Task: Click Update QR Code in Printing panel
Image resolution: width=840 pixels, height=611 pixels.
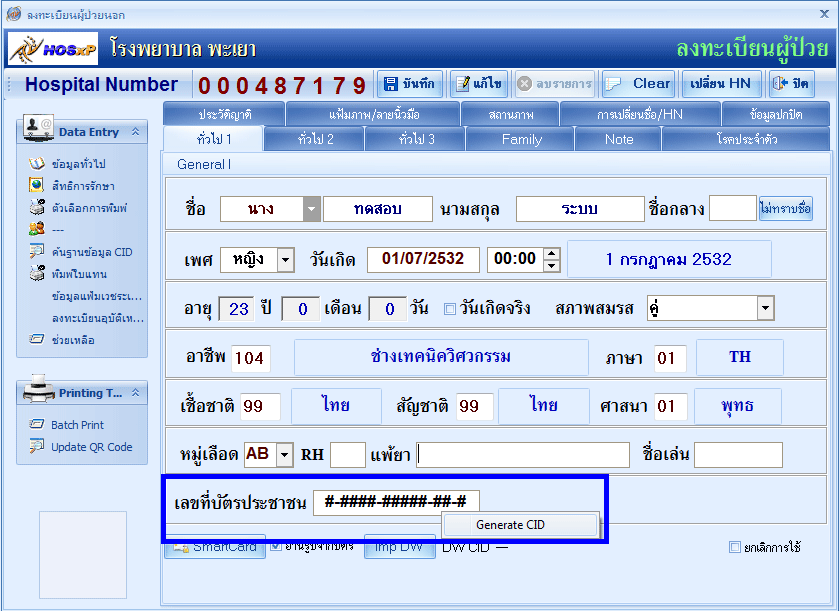Action: [x=91, y=447]
